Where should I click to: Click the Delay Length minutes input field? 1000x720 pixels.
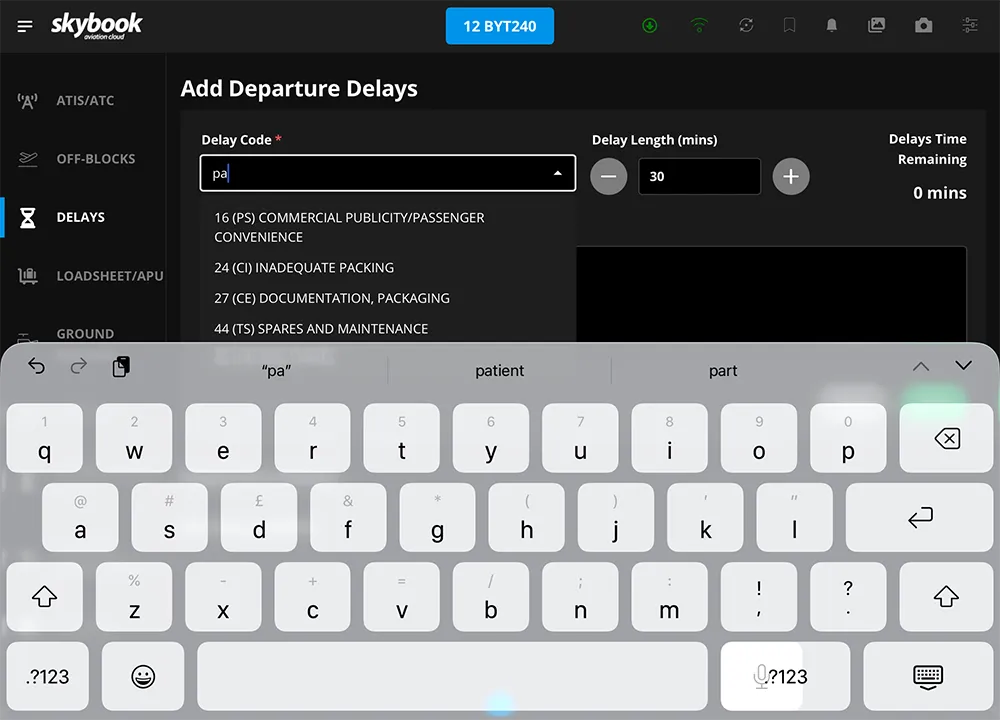click(x=698, y=176)
